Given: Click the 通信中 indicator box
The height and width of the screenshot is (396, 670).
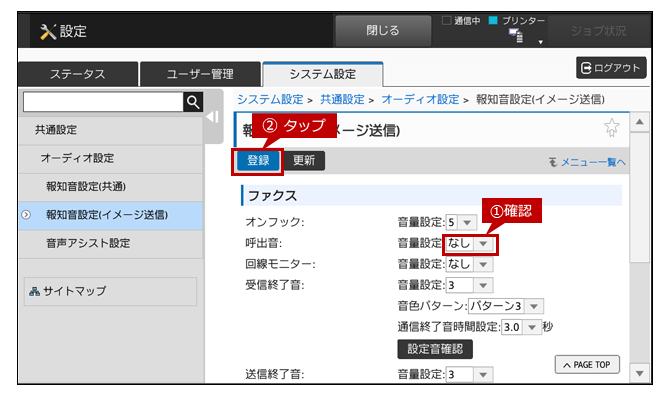Looking at the screenshot, I should click(x=447, y=21).
